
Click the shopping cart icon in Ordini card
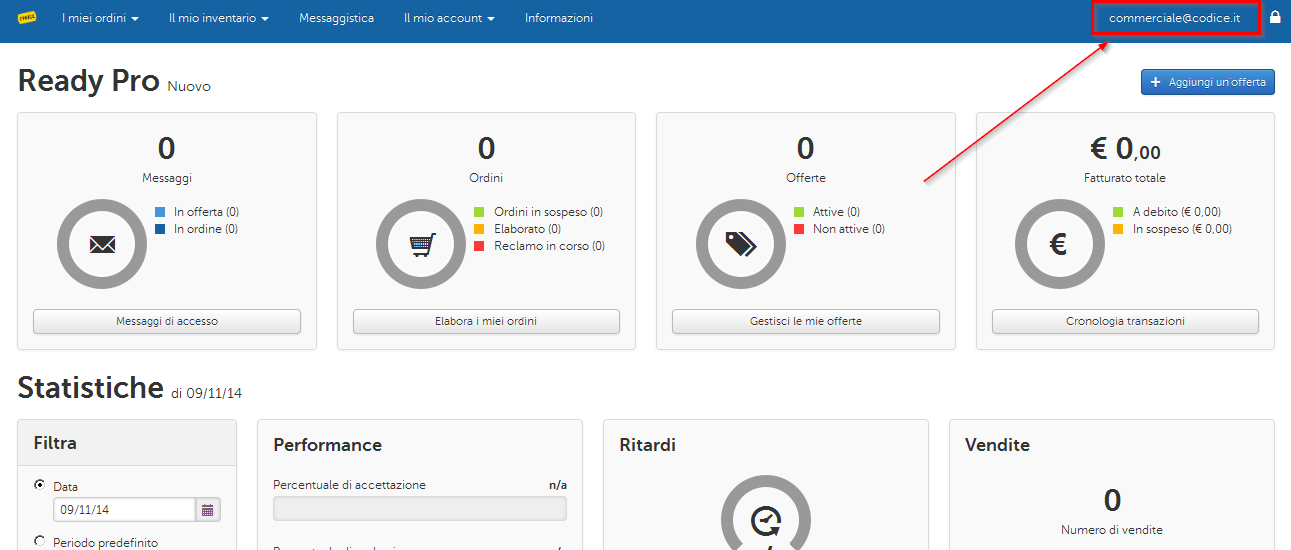coord(423,244)
